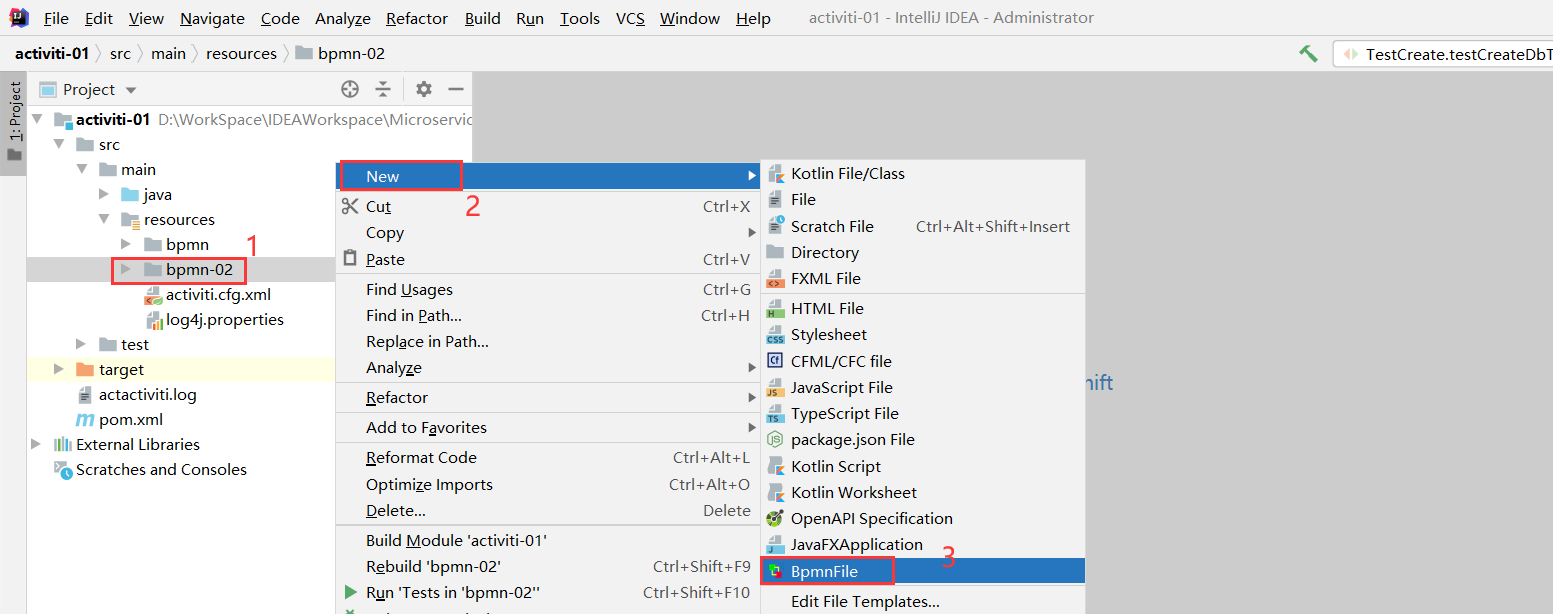The image size is (1553, 614).
Task: Click bpmn-02 breadcrumb in navigation bar
Action: pos(340,53)
